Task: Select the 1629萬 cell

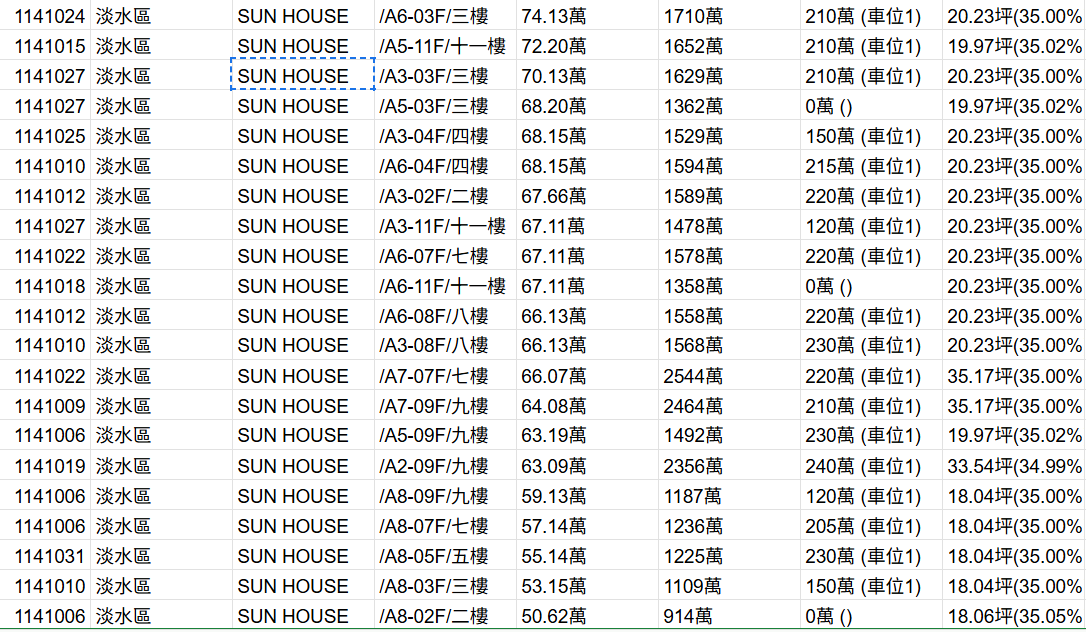Action: pos(729,75)
